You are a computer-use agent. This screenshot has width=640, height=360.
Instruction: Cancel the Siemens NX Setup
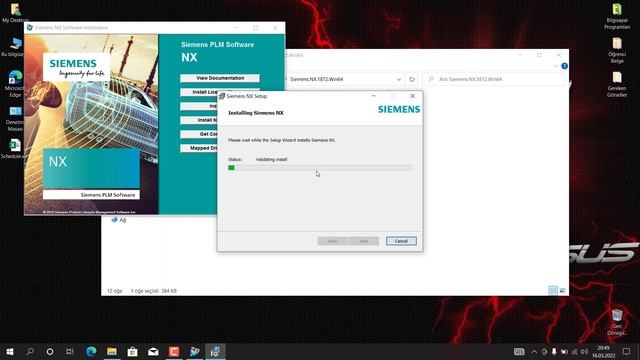(401, 241)
